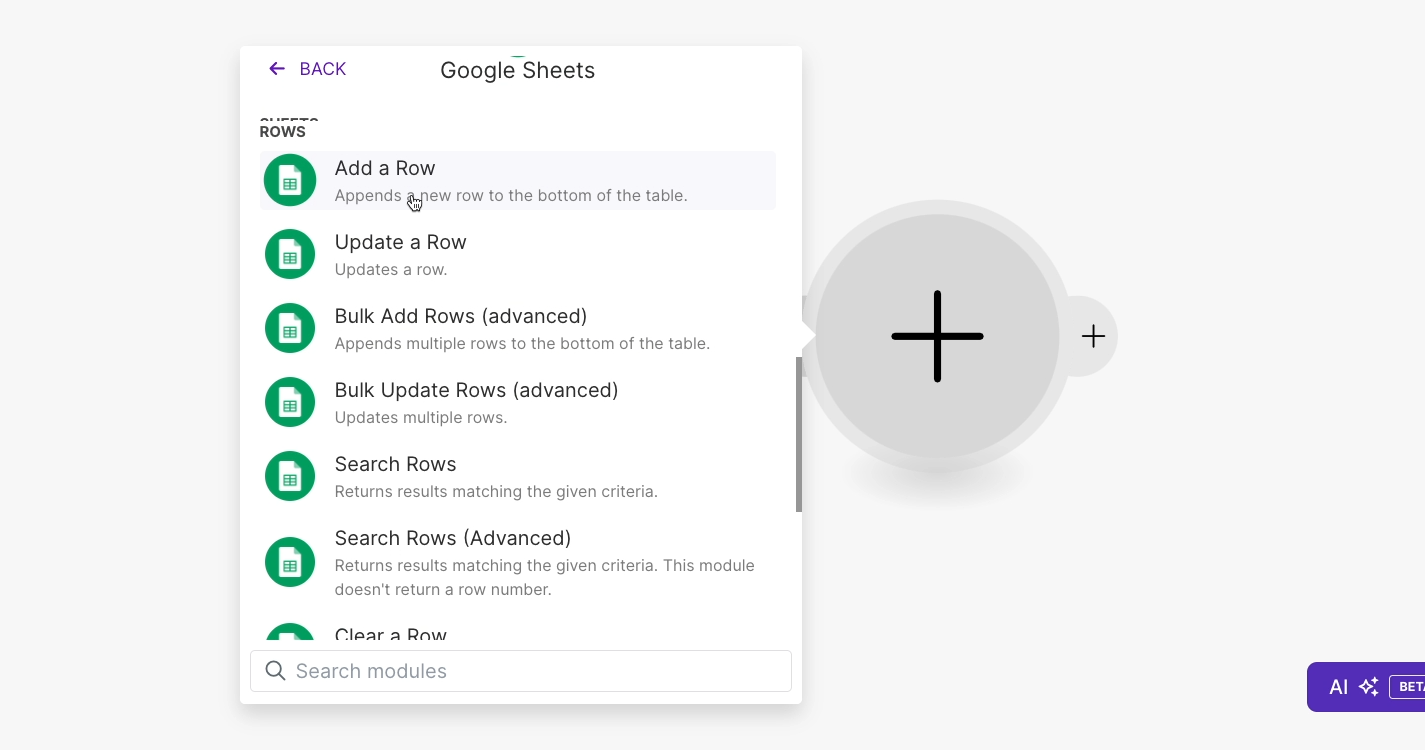
Task: Go BACK to the apps list
Action: pyautogui.click(x=307, y=69)
